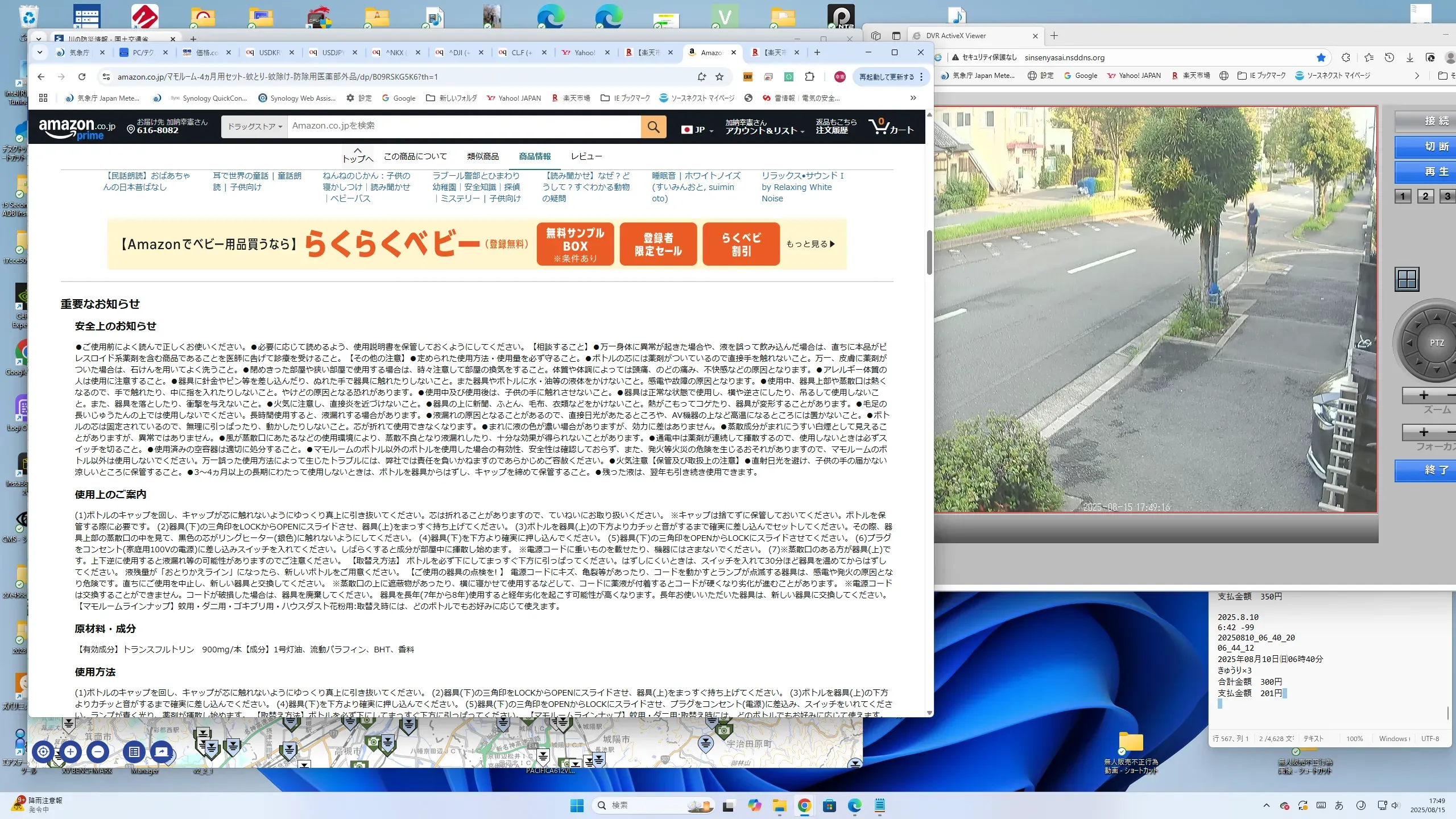The width and height of the screenshot is (1456, 819).
Task: Bookmark this page with the star icon
Action: click(719, 77)
